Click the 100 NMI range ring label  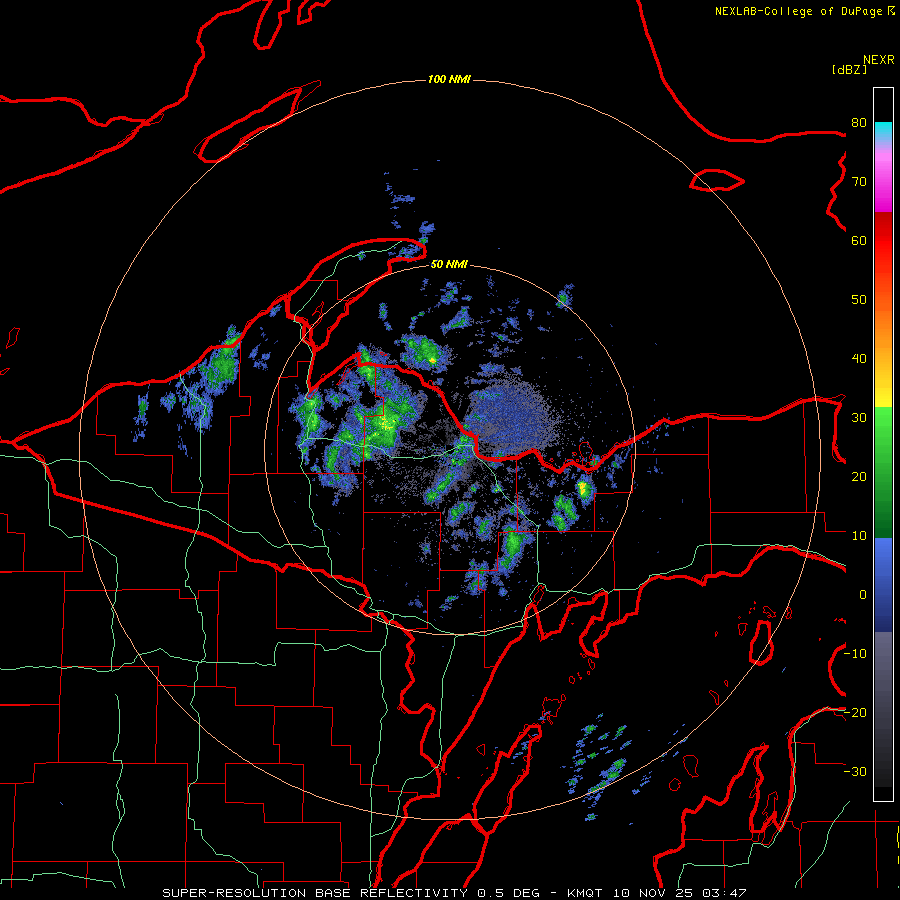point(449,79)
